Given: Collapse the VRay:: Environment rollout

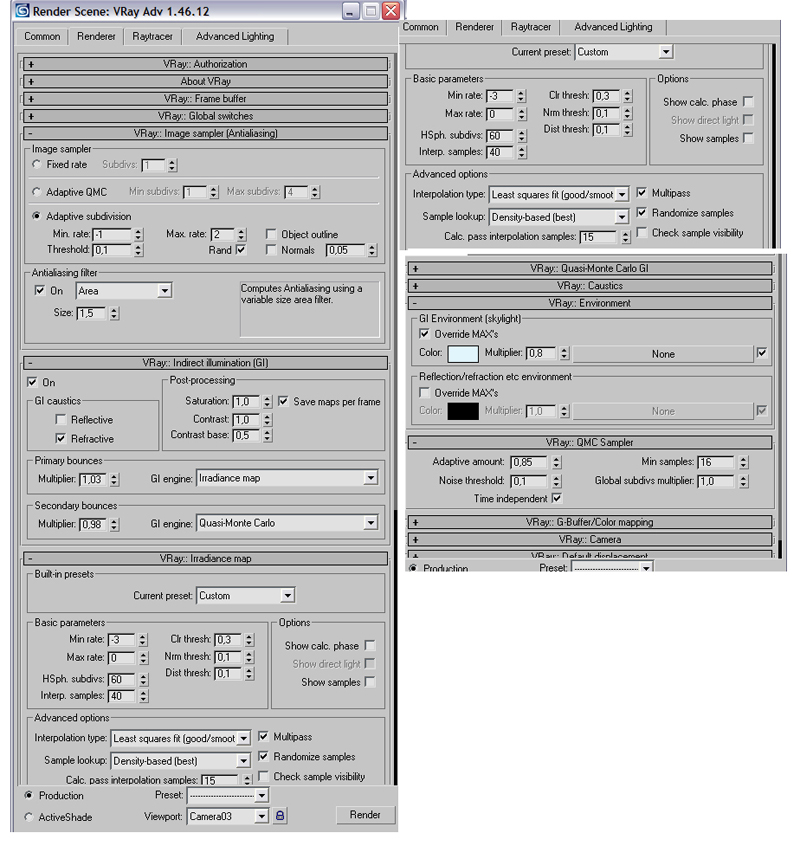Looking at the screenshot, I should pyautogui.click(x=590, y=303).
